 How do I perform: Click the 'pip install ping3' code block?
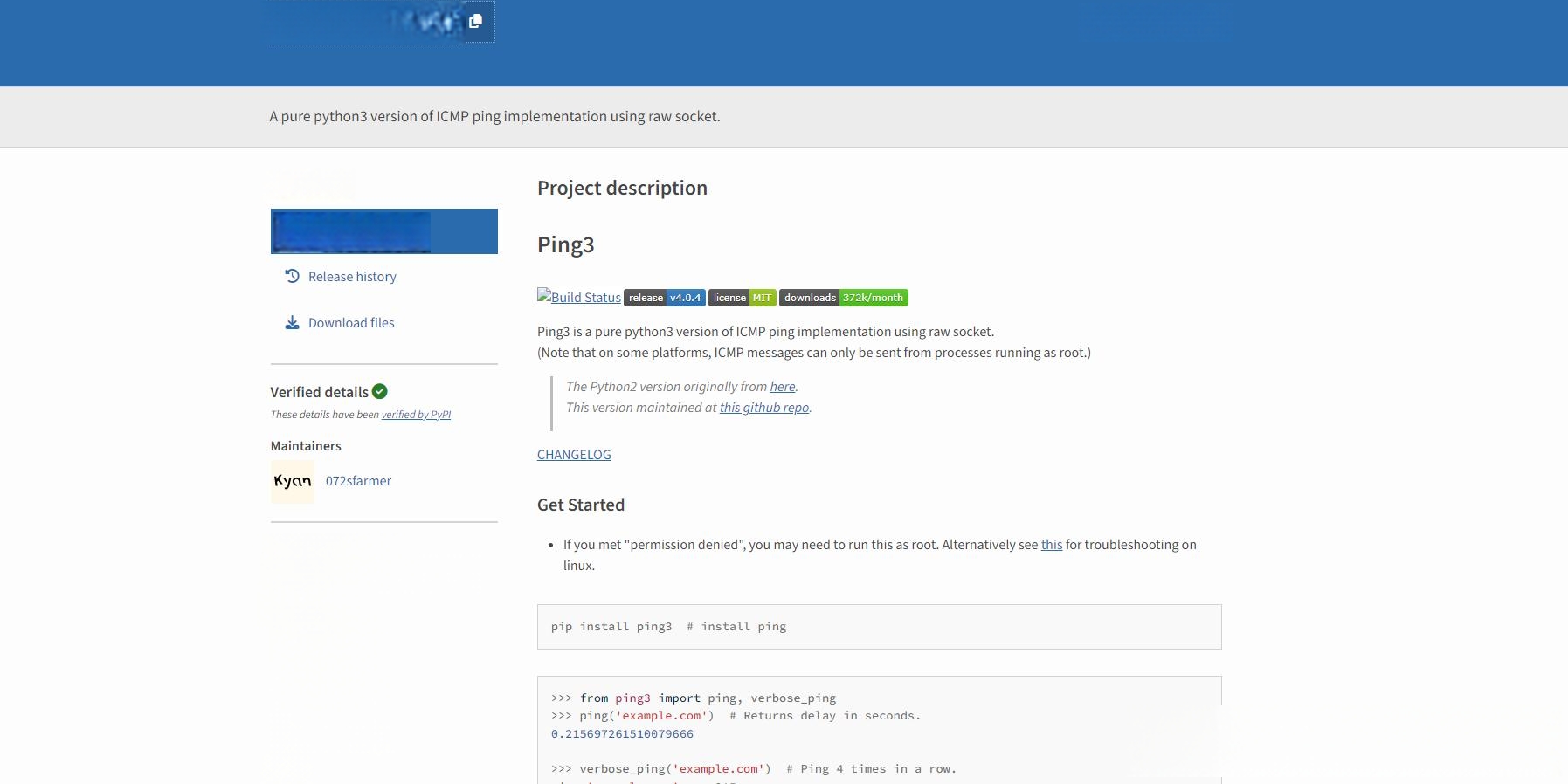[880, 627]
